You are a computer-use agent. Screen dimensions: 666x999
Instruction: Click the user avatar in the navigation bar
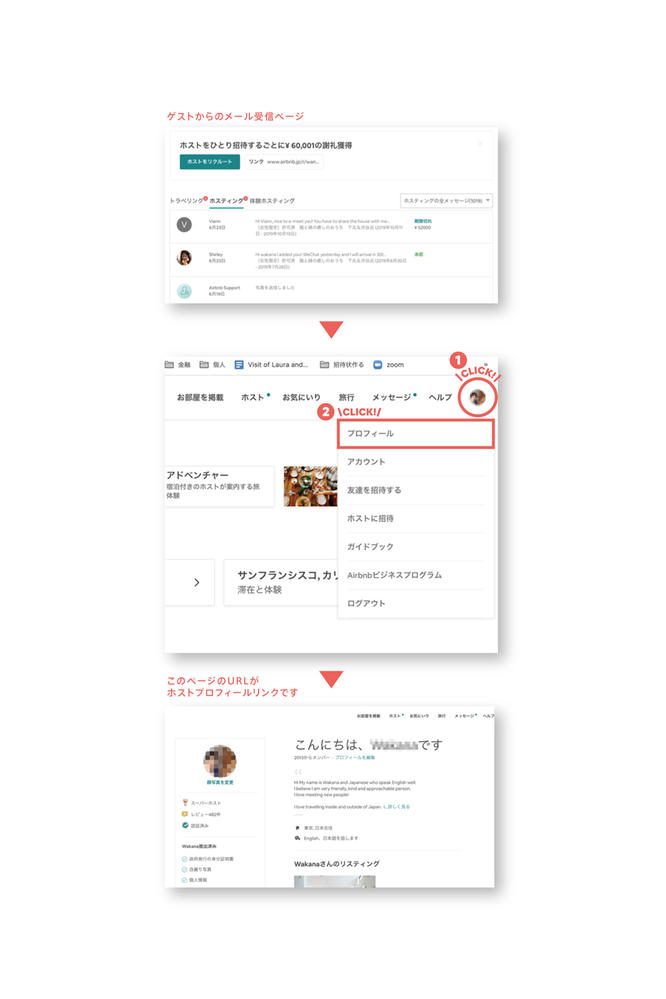pyautogui.click(x=478, y=397)
